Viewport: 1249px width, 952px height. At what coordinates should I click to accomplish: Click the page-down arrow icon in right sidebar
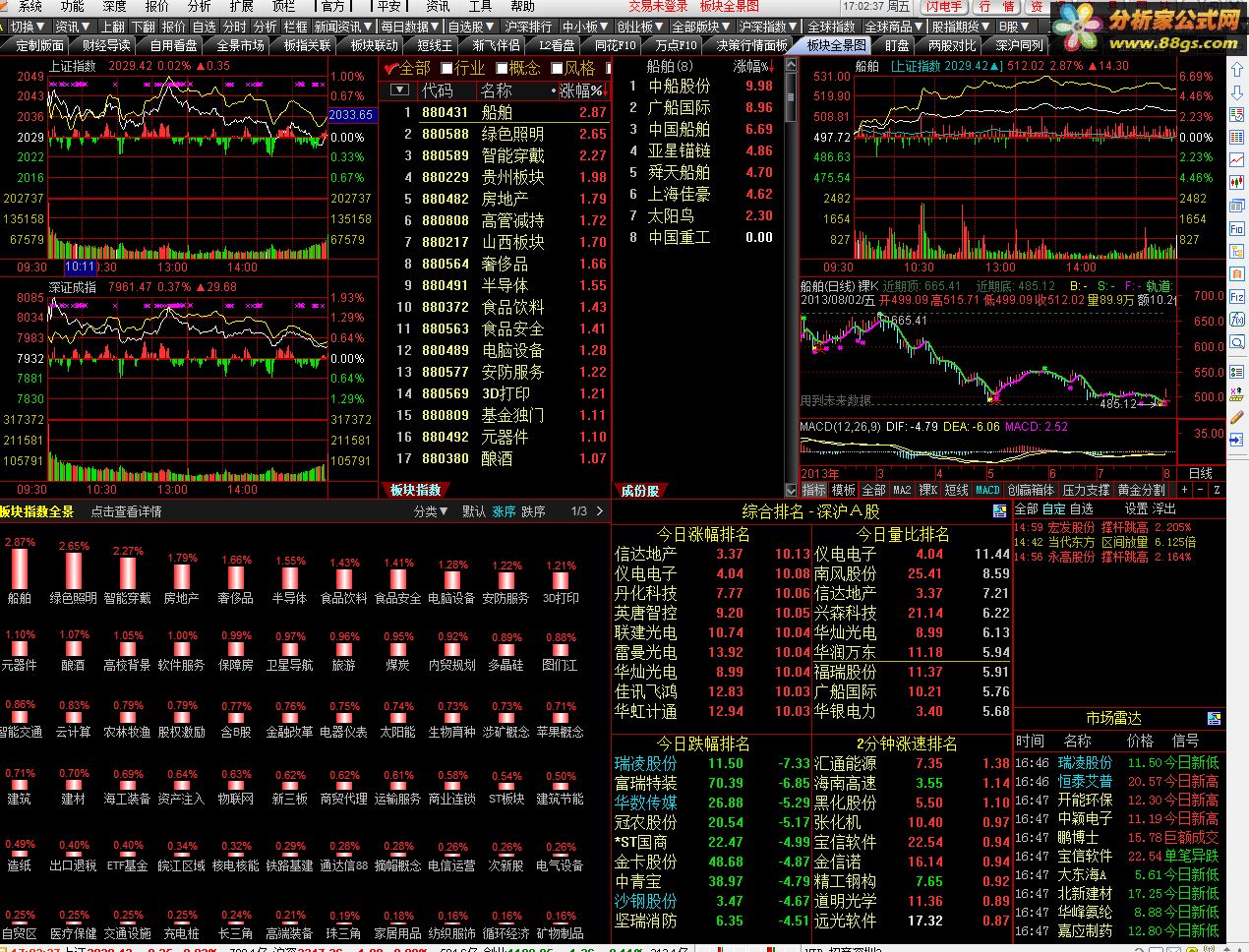1237,93
